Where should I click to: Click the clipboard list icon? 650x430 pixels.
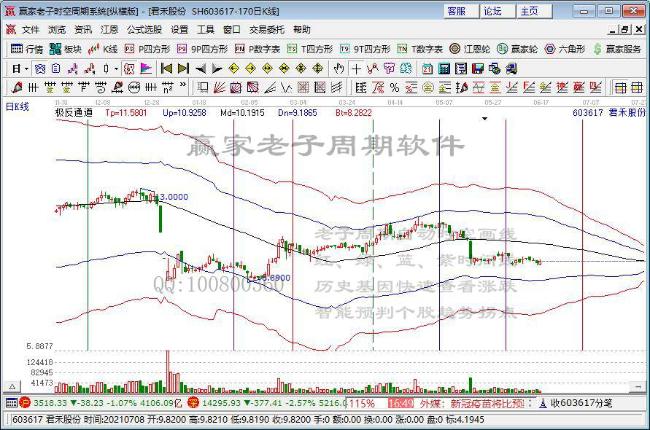click(56, 68)
